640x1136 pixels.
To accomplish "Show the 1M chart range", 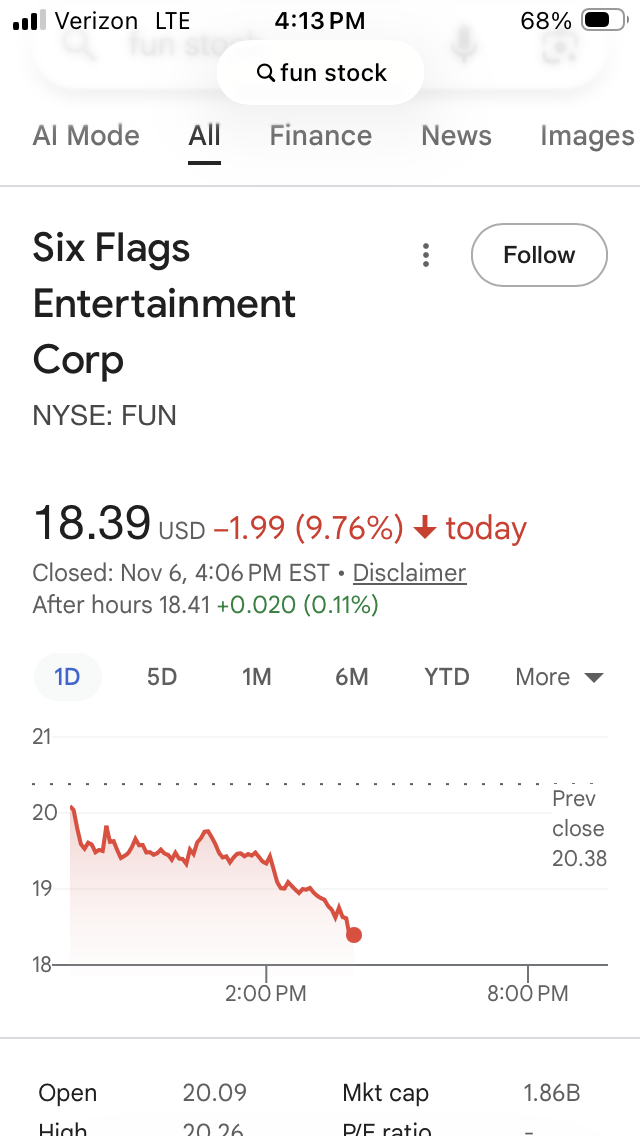I will click(x=257, y=677).
